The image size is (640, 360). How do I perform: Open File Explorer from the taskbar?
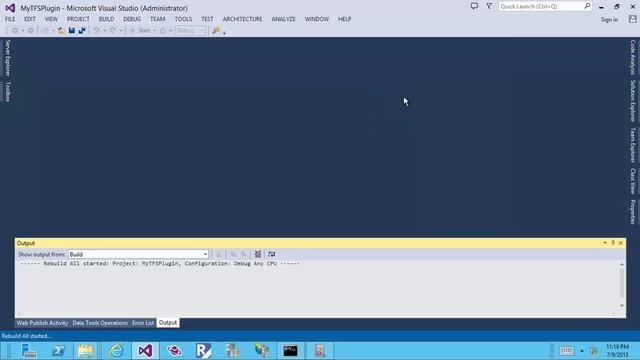pos(86,351)
